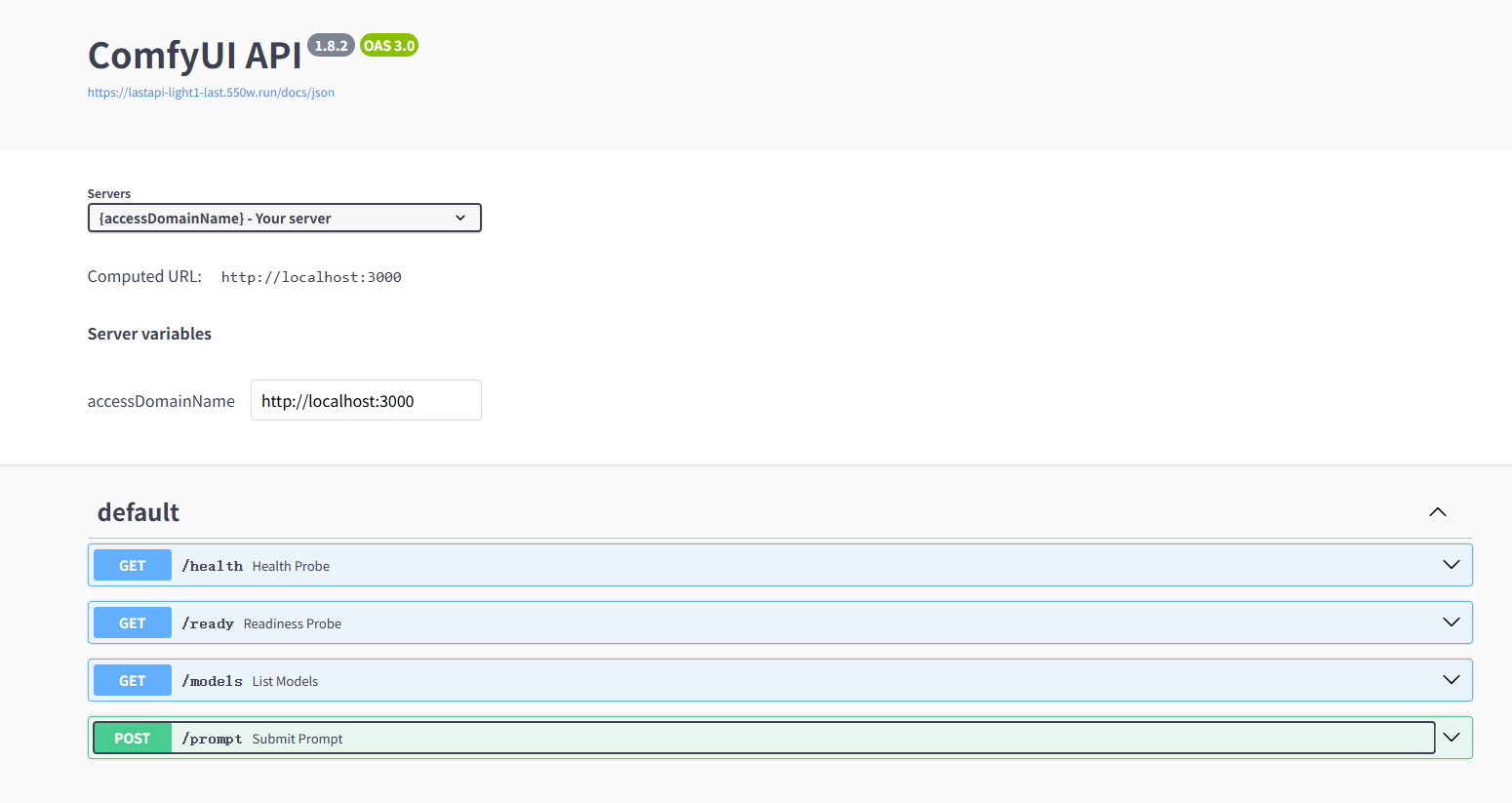Image resolution: width=1512 pixels, height=803 pixels.
Task: Select the /prompt path text
Action: tap(212, 739)
